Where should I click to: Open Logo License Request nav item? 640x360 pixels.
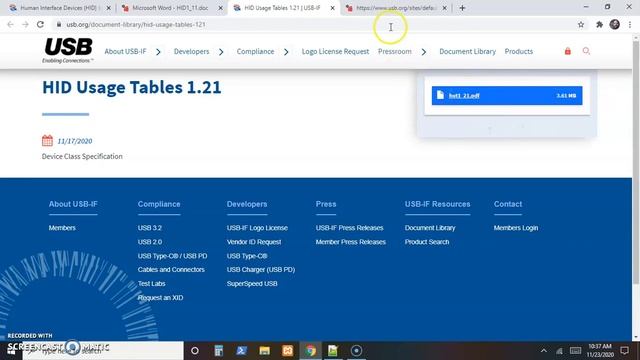[x=336, y=51]
